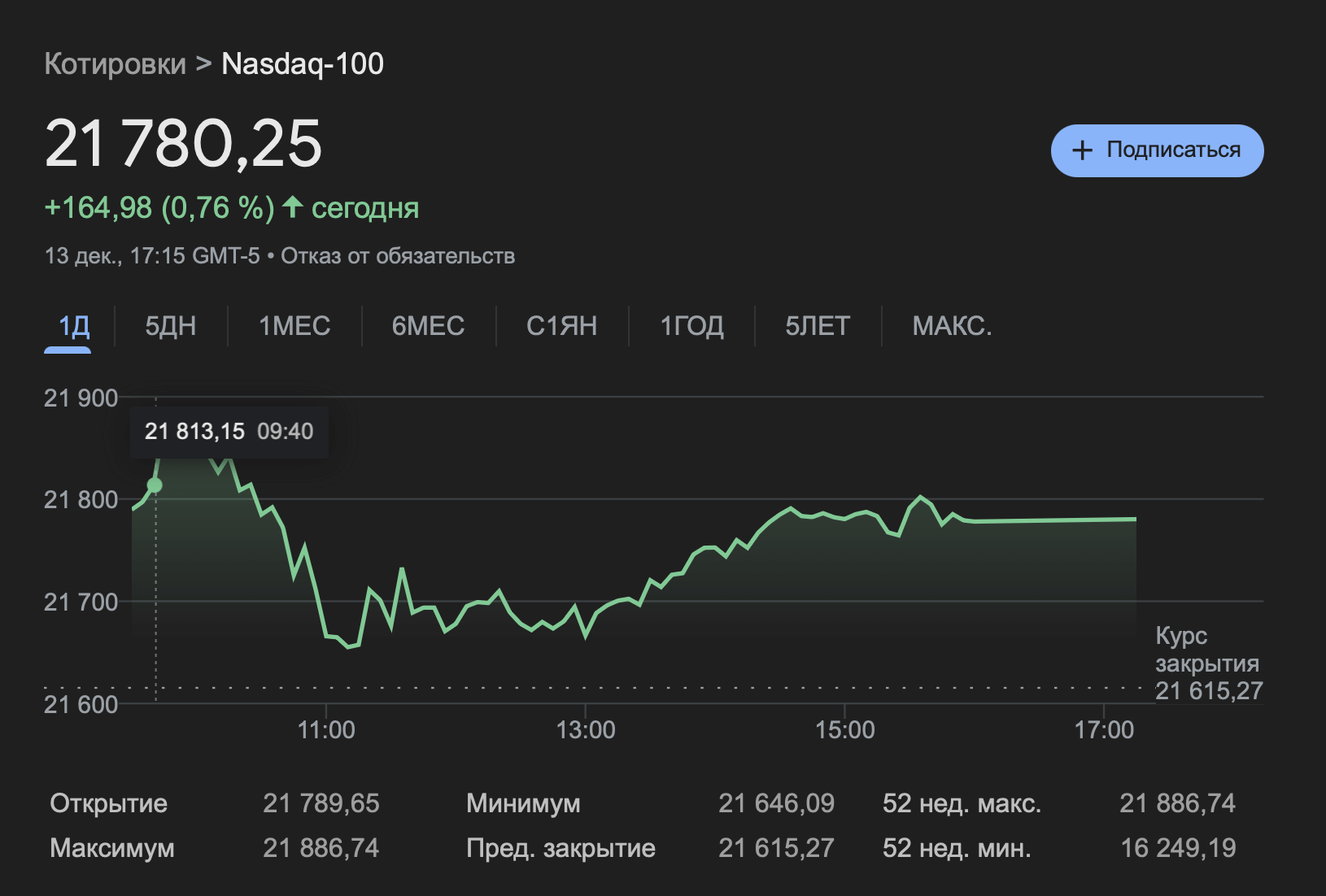Switch to the 5ДН range tab

point(171,326)
